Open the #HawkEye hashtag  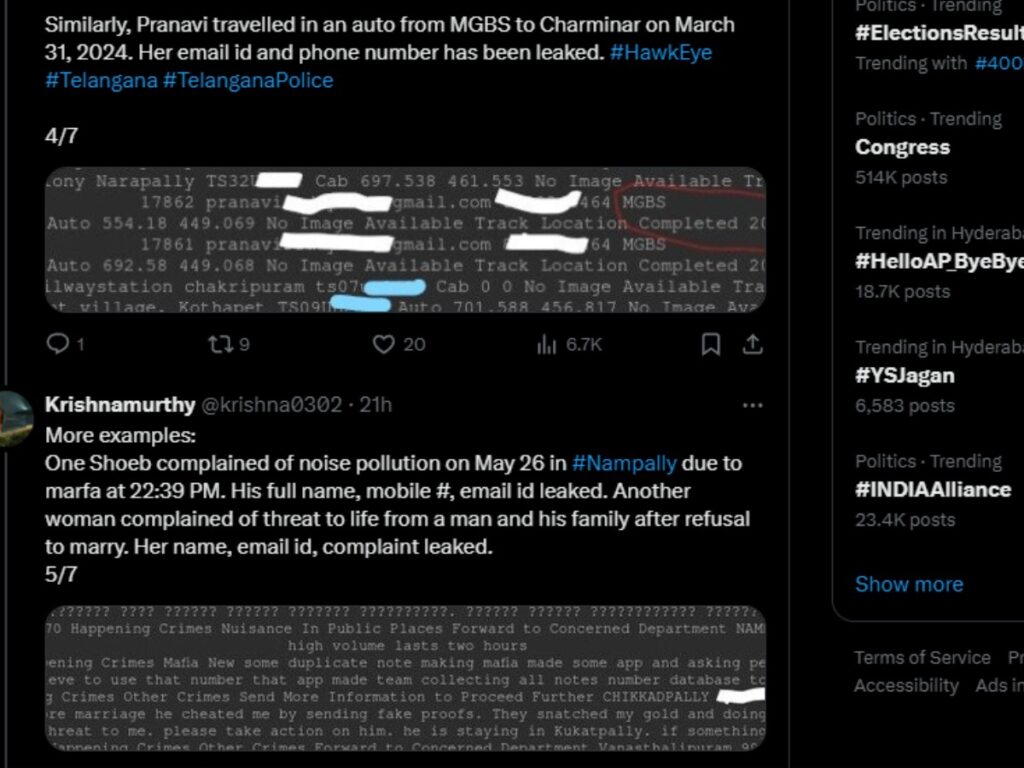pyautogui.click(x=660, y=52)
